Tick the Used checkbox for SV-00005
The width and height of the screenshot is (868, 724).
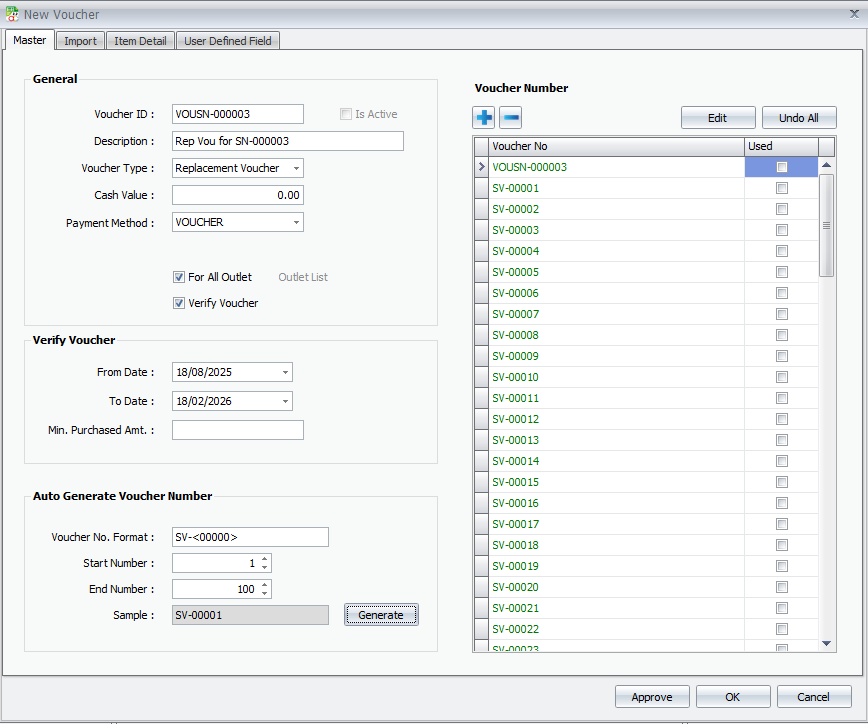(x=781, y=272)
